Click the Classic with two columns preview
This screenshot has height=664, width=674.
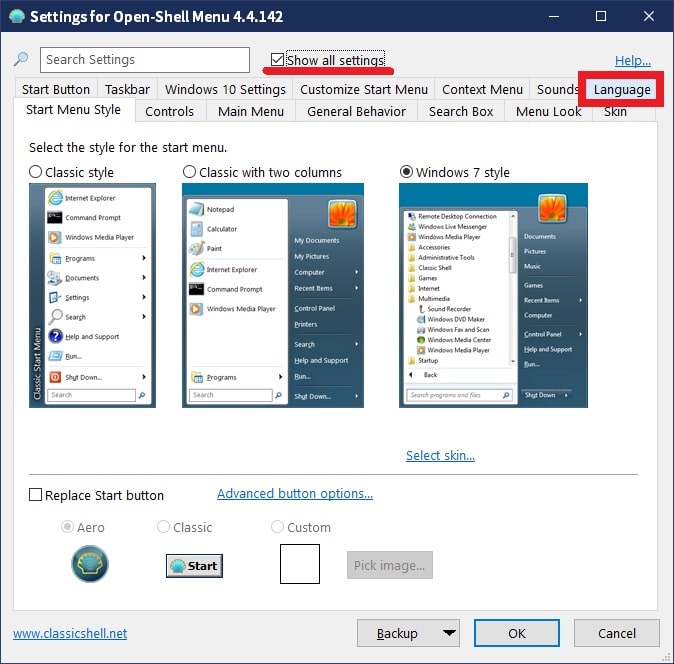[x=273, y=295]
